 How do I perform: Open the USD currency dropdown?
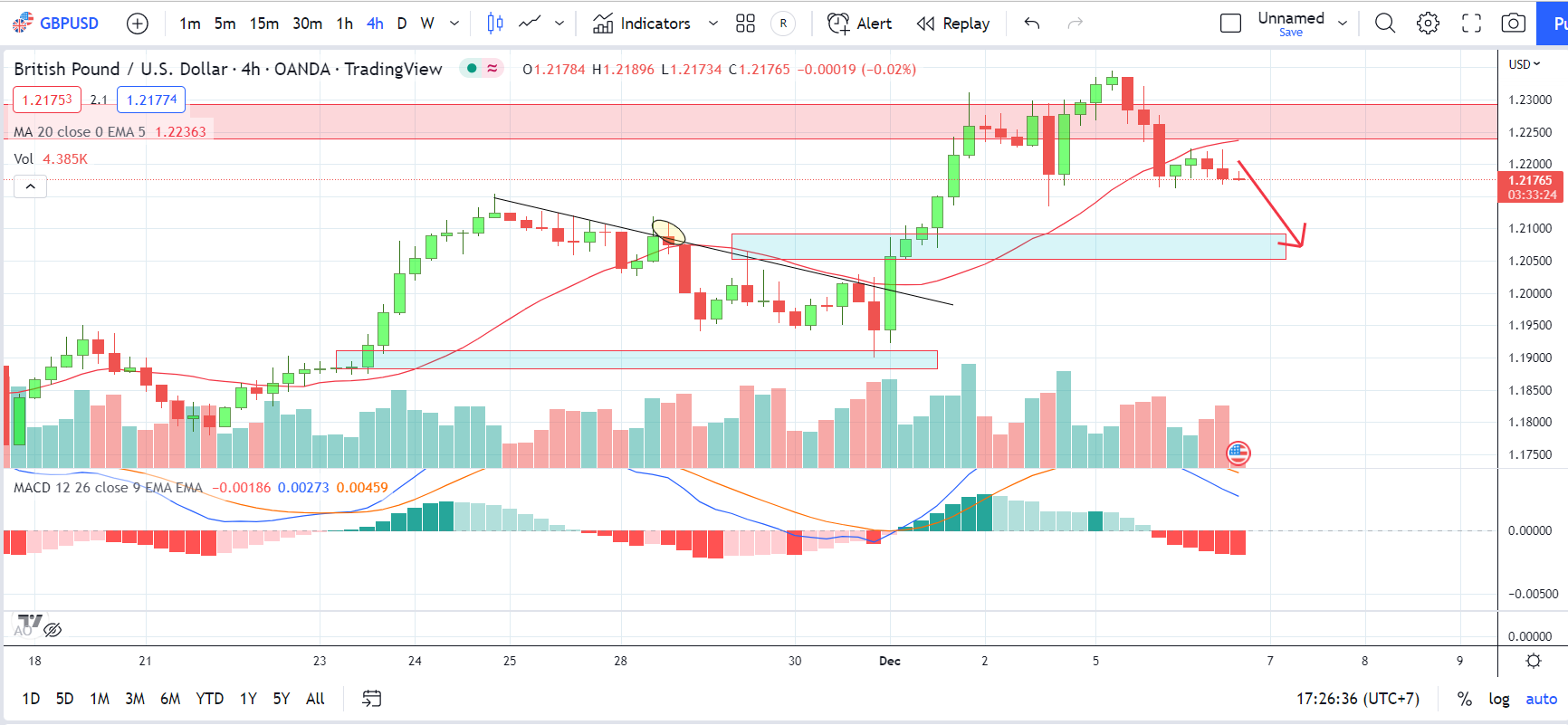click(1525, 64)
